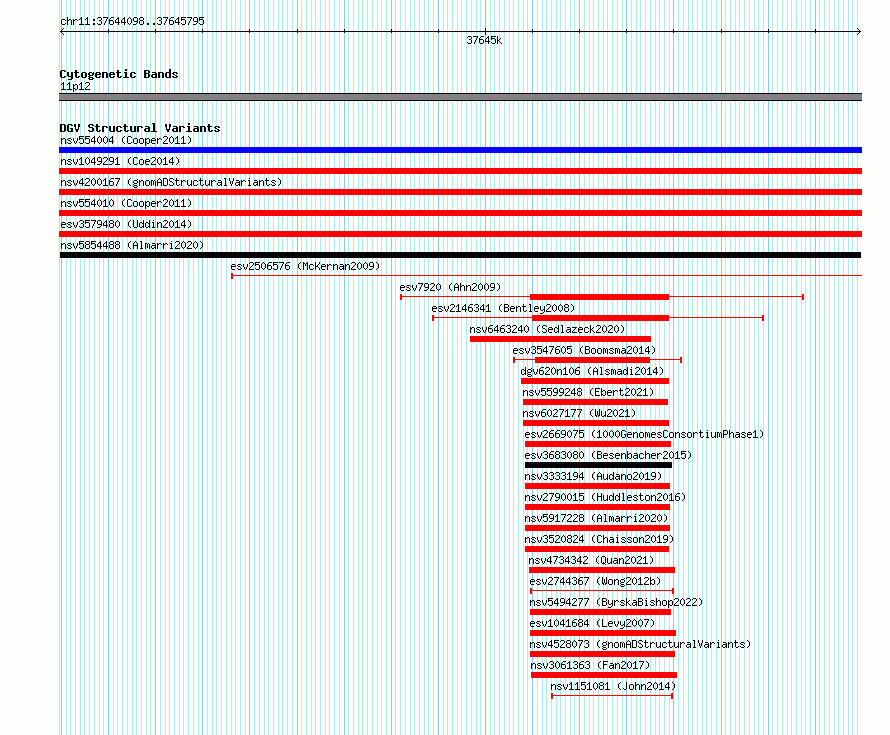
Task: Click the red nsv4200167 variant bar
Action: 460,192
